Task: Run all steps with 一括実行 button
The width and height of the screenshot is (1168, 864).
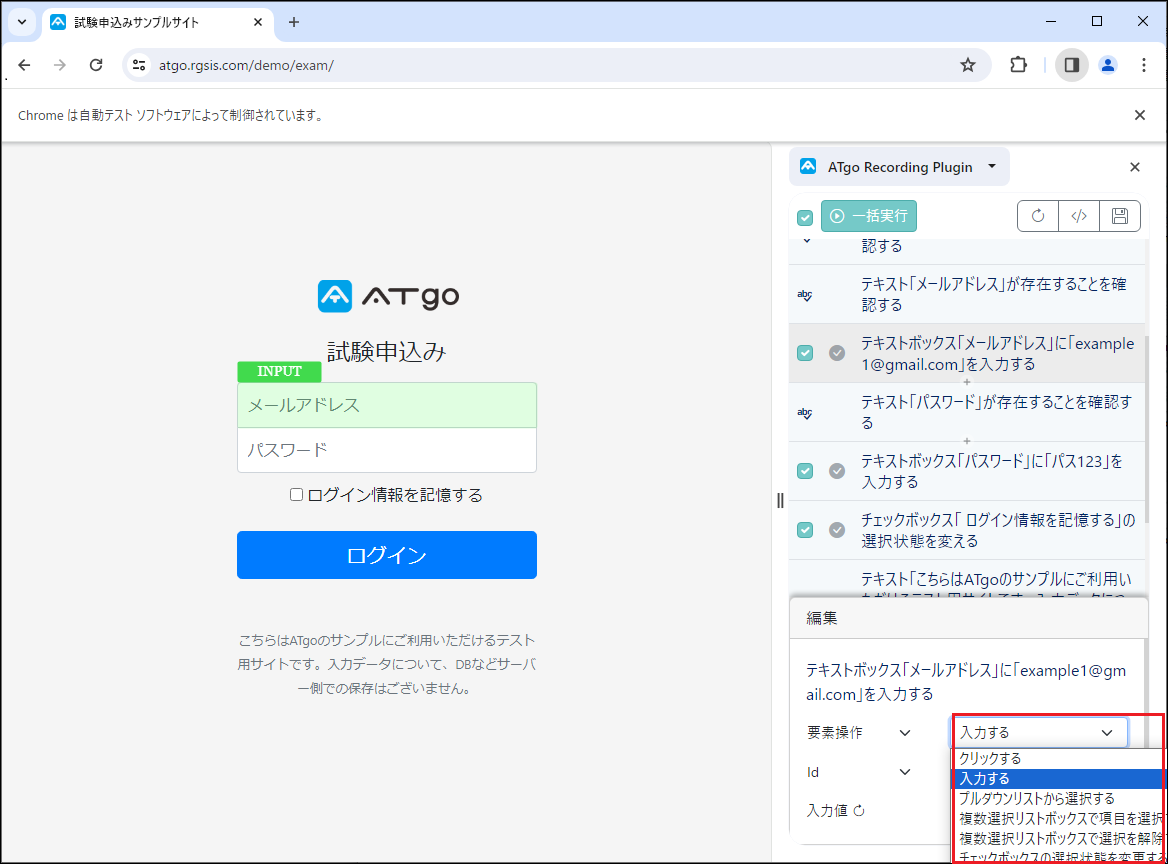Action: pyautogui.click(x=868, y=215)
